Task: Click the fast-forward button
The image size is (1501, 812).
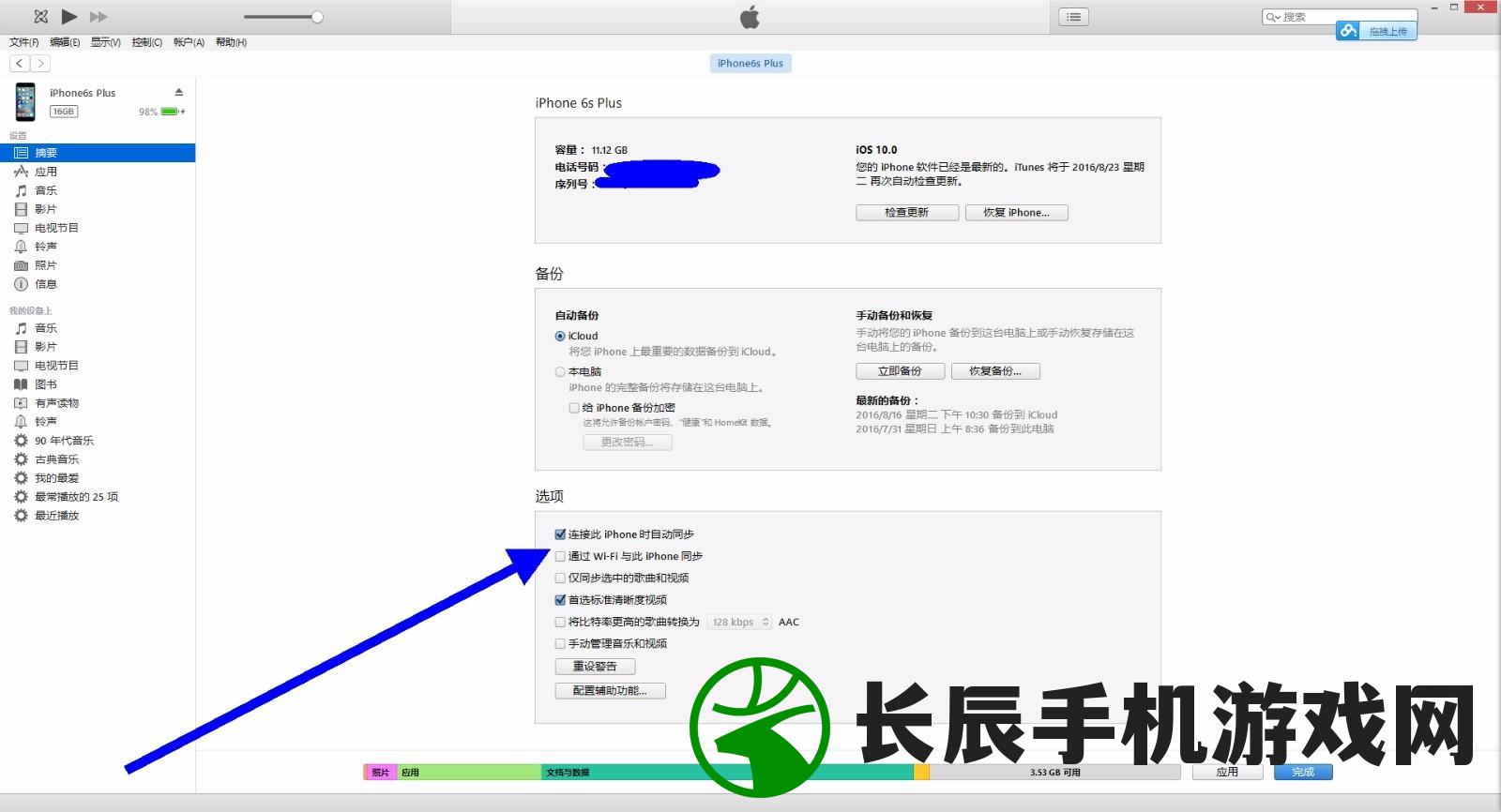Action: tap(98, 17)
